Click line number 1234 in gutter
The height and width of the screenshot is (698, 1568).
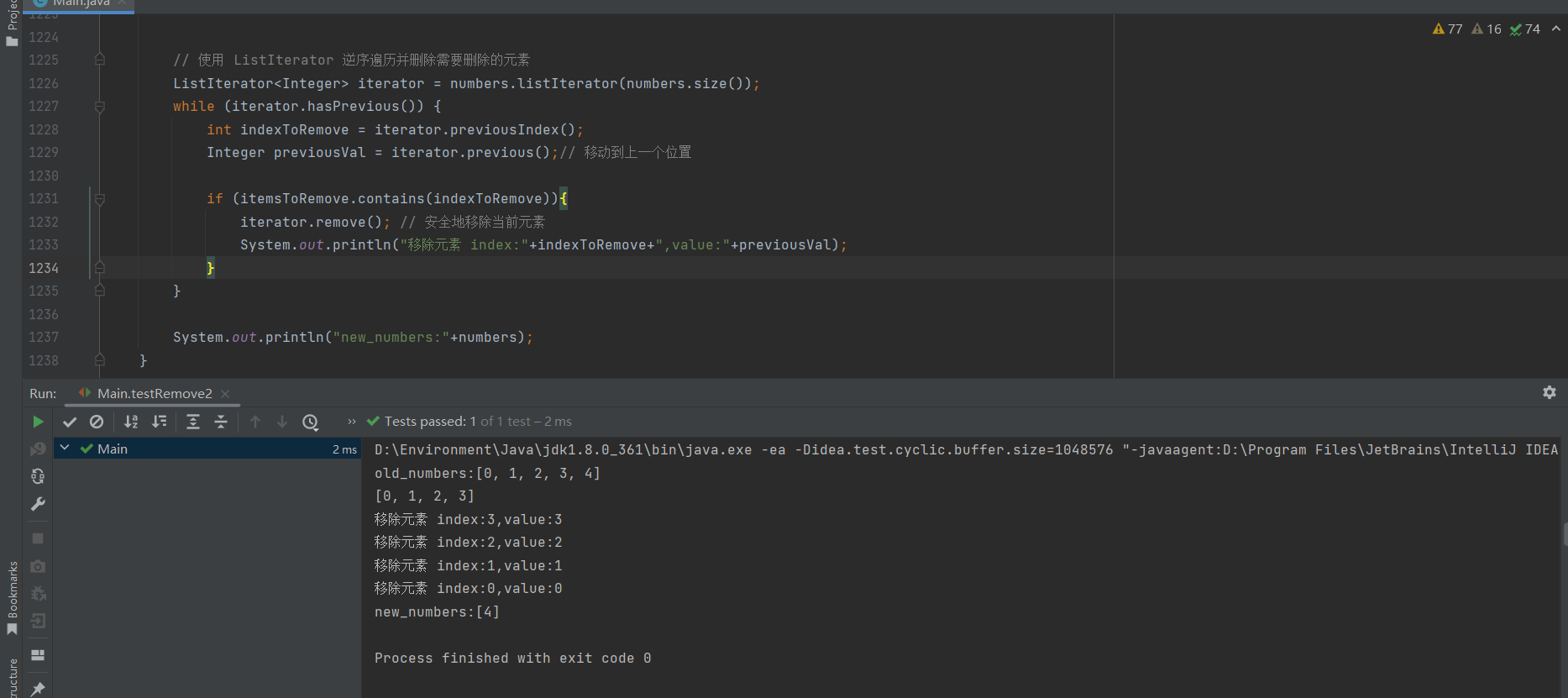44,268
